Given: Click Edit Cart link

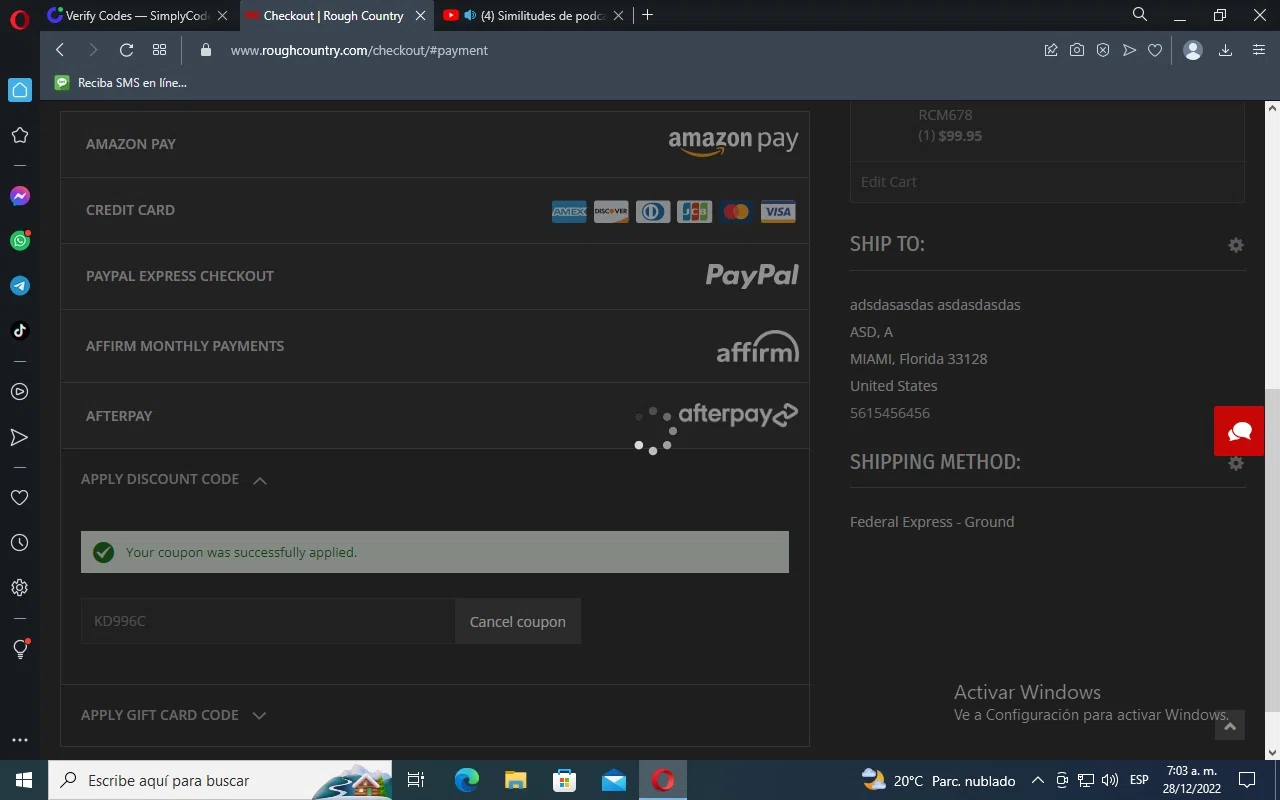Looking at the screenshot, I should (x=888, y=182).
